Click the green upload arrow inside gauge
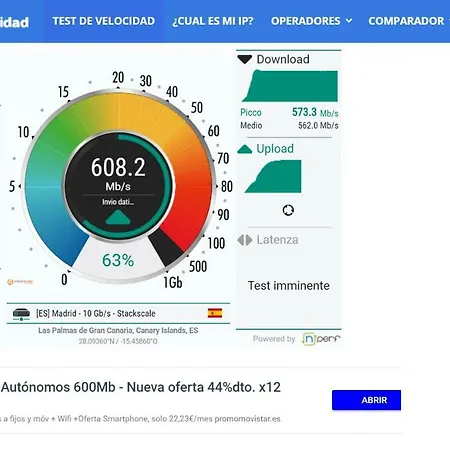 click(x=118, y=217)
